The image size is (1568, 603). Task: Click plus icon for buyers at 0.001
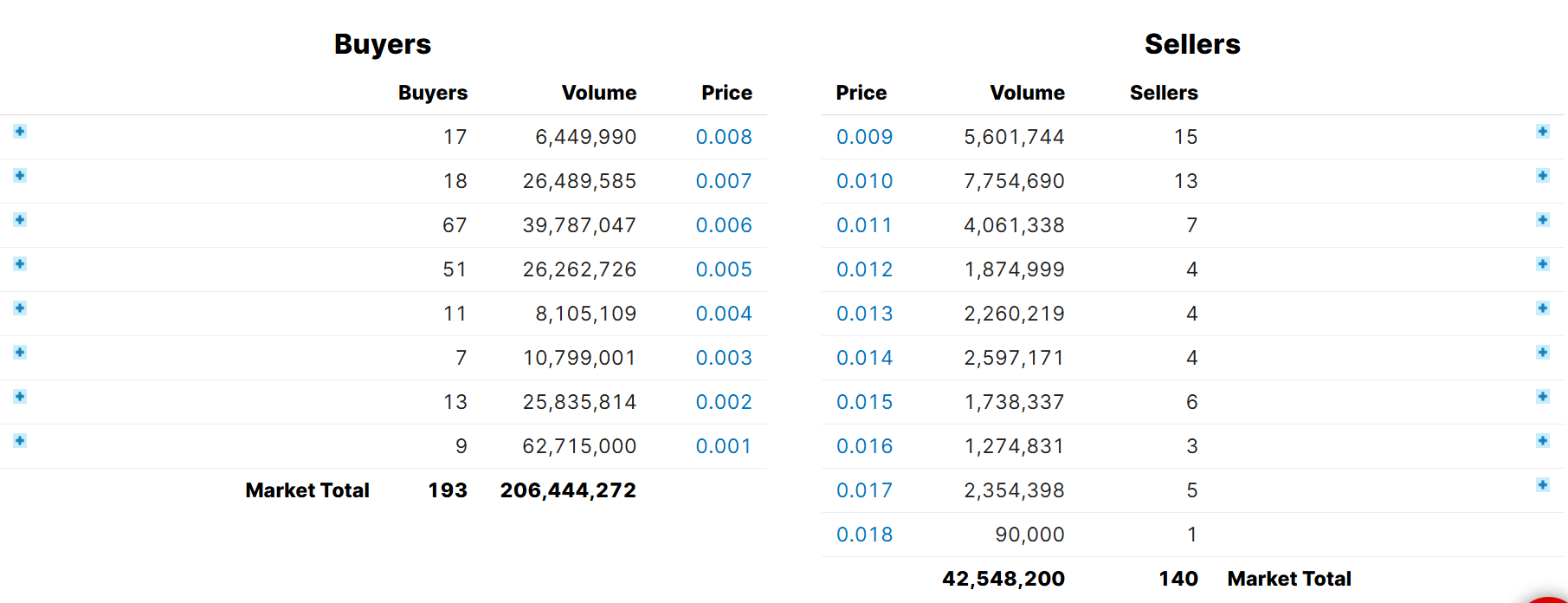(20, 441)
